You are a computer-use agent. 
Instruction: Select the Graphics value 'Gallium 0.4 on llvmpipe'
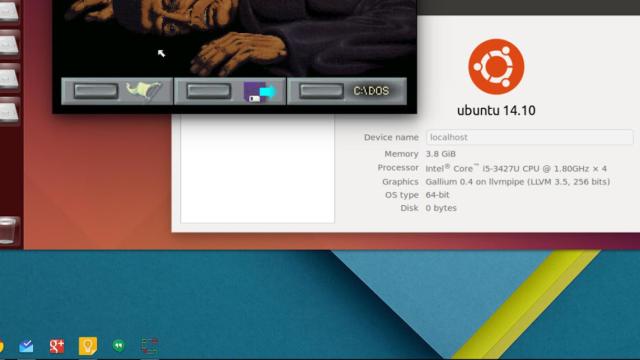tap(518, 182)
